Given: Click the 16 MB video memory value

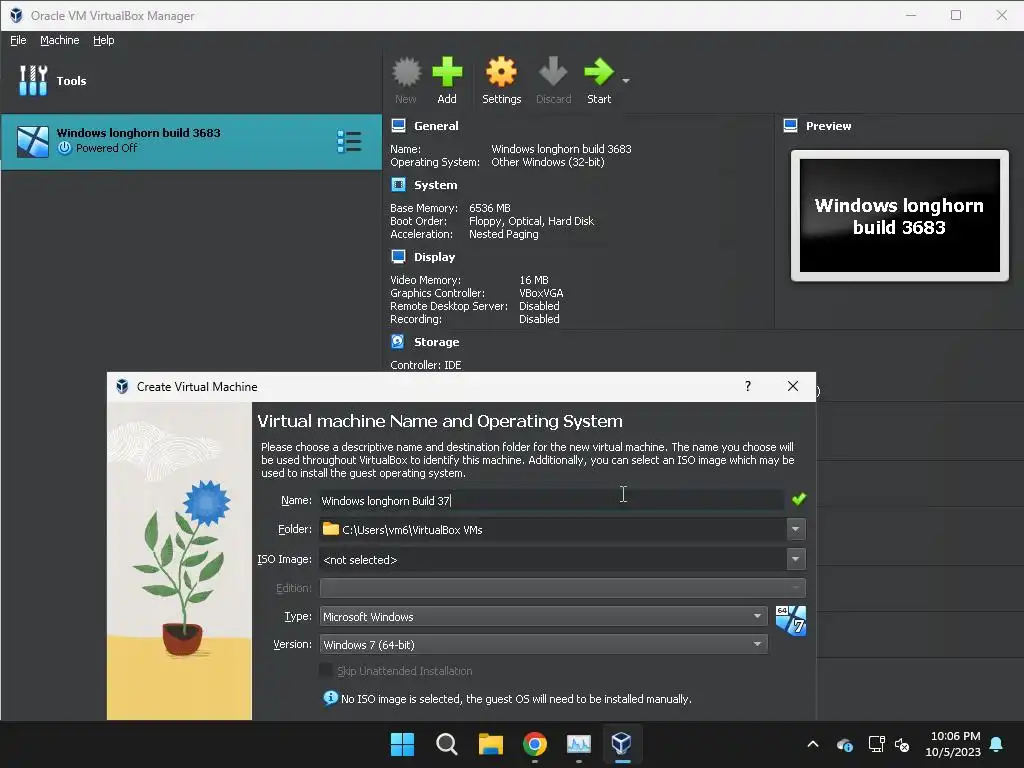Looking at the screenshot, I should [534, 280].
